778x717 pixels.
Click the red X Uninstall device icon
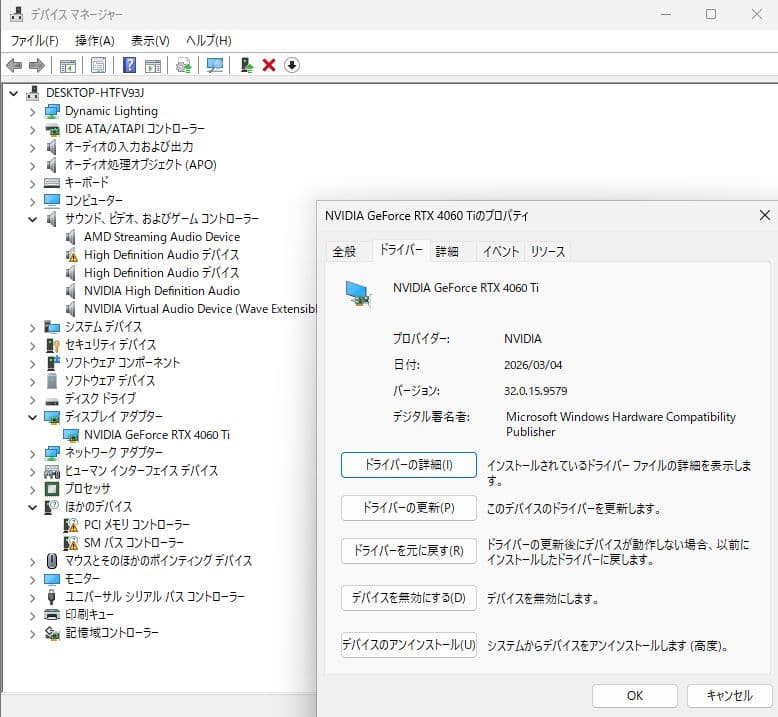point(269,65)
